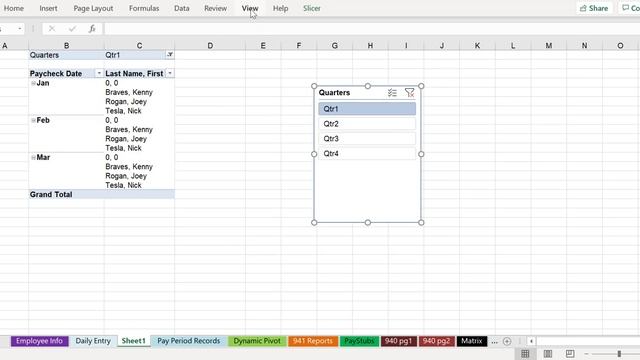This screenshot has width=640, height=360.
Task: Switch to Normal view icon
Action: pos(525,353)
